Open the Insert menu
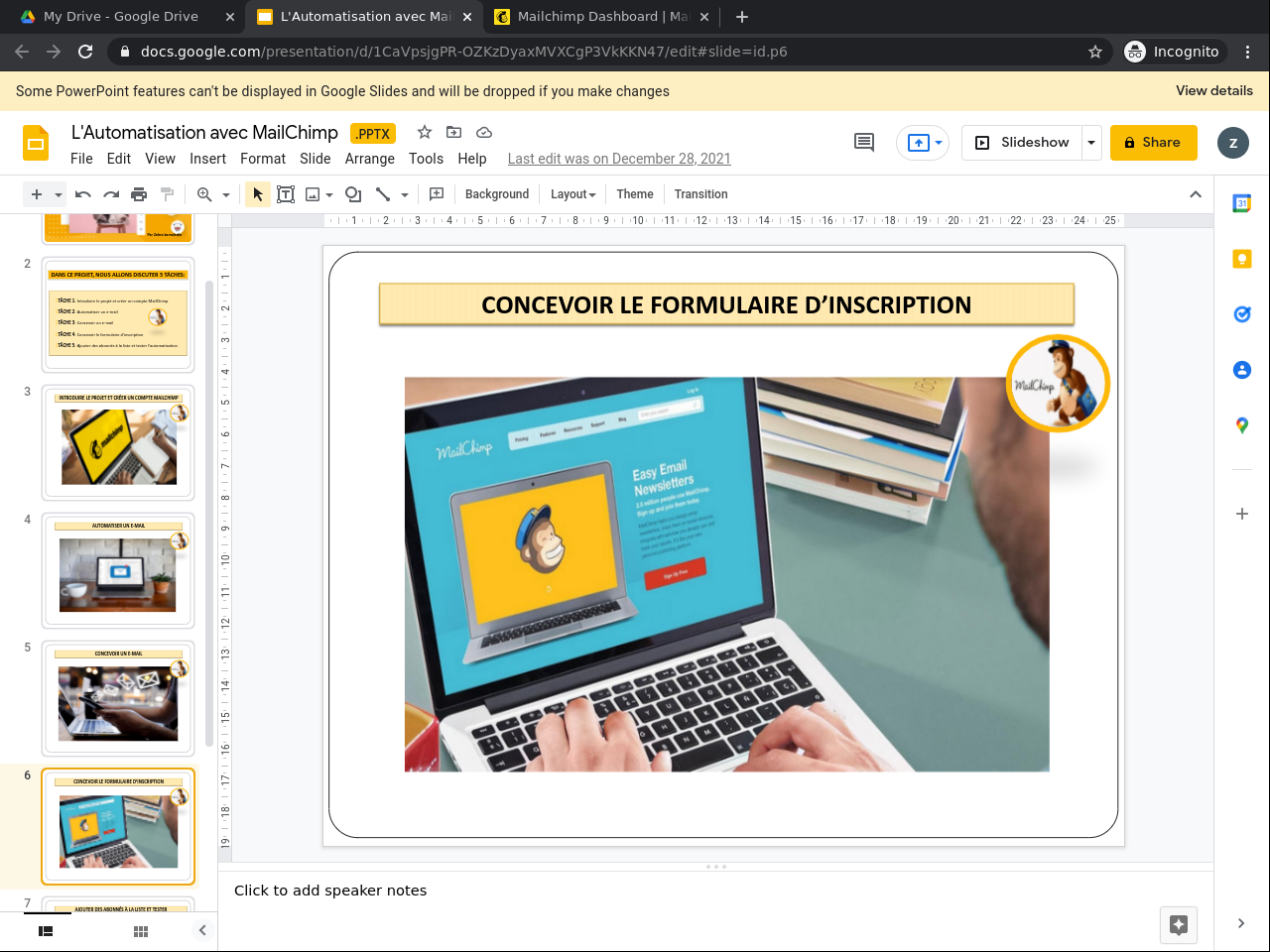1270x952 pixels. click(x=208, y=159)
